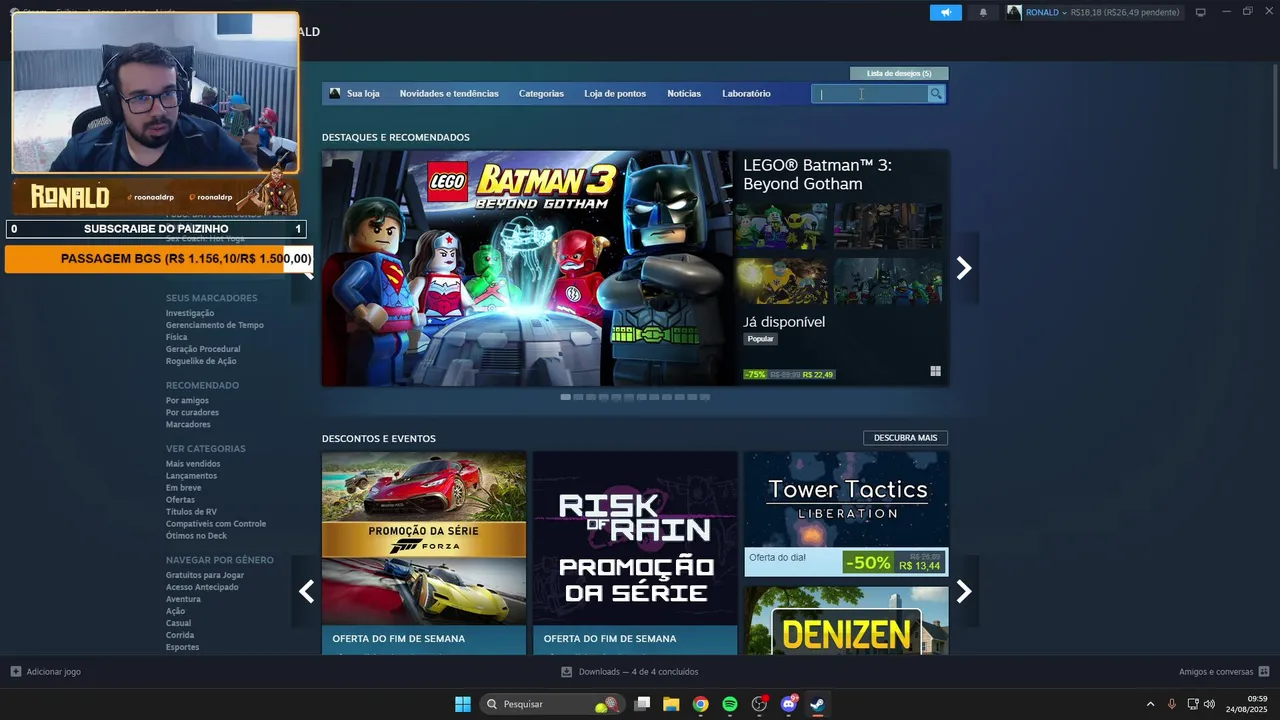Open Compatíveis com Controle category
The height and width of the screenshot is (720, 1280).
[x=216, y=524]
